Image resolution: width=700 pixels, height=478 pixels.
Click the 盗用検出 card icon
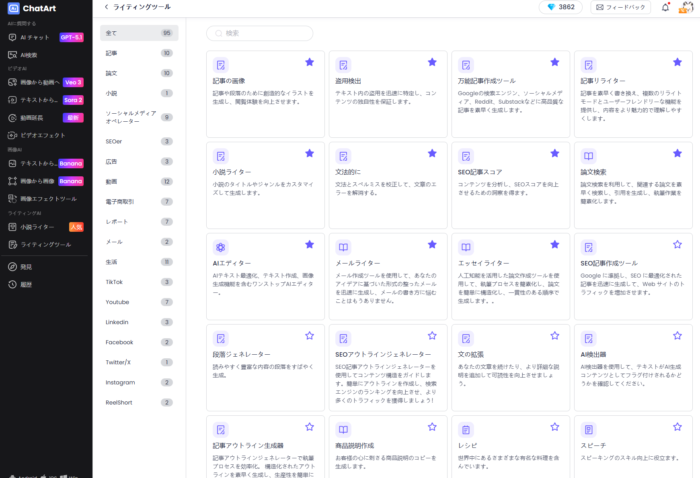(343, 65)
